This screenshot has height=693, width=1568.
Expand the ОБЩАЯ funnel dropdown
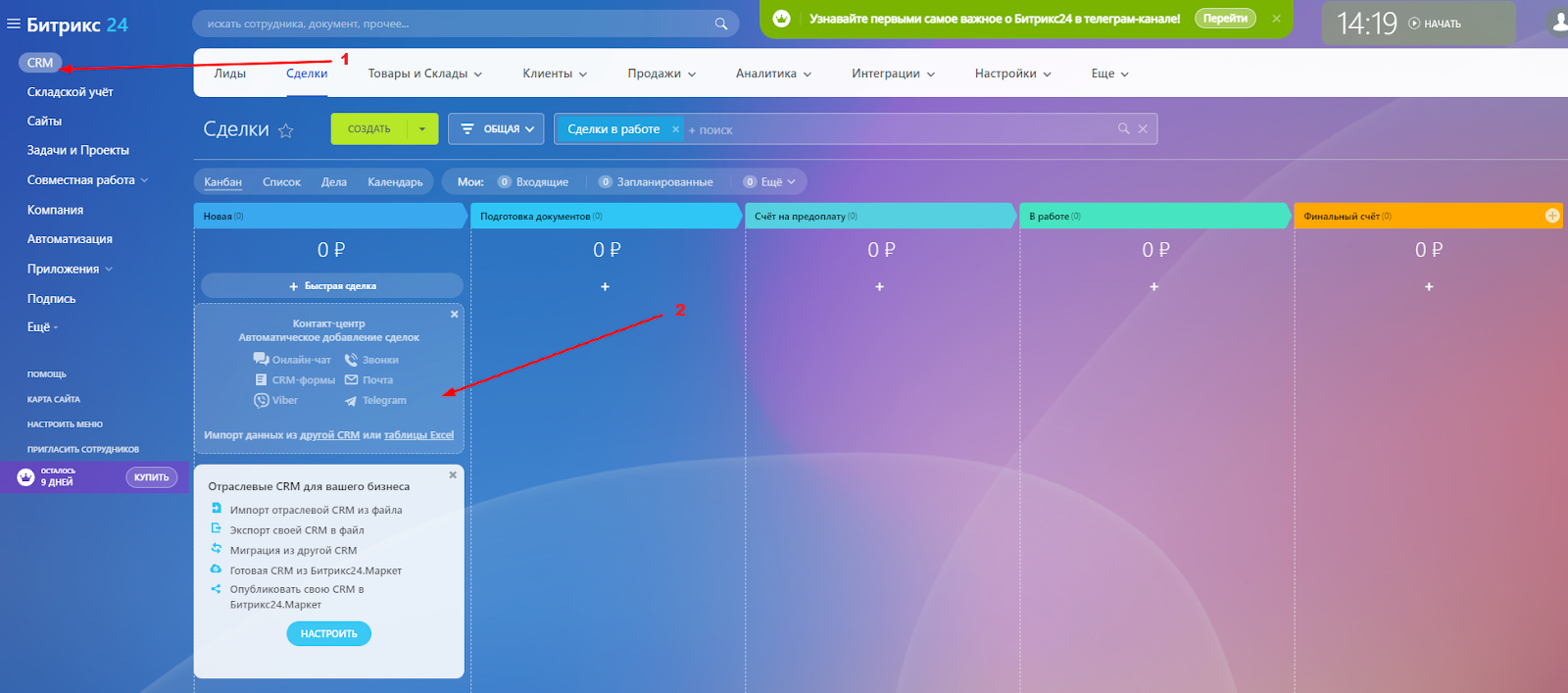tap(496, 129)
